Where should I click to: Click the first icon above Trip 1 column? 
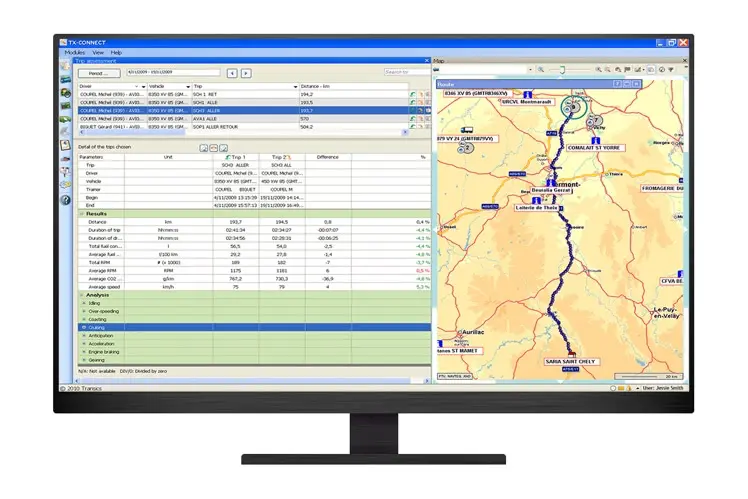(x=204, y=147)
